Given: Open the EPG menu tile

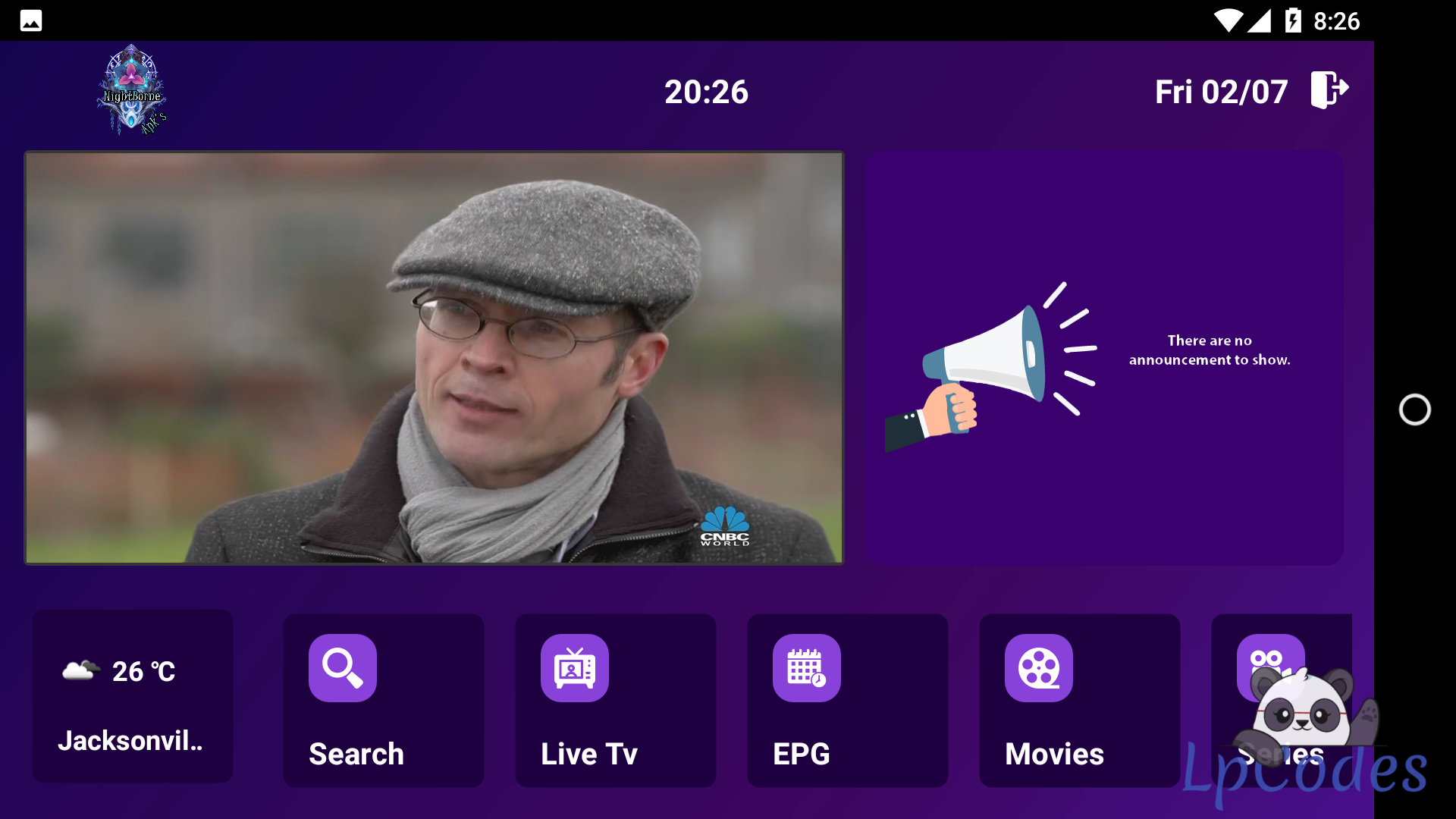Looking at the screenshot, I should pos(848,701).
